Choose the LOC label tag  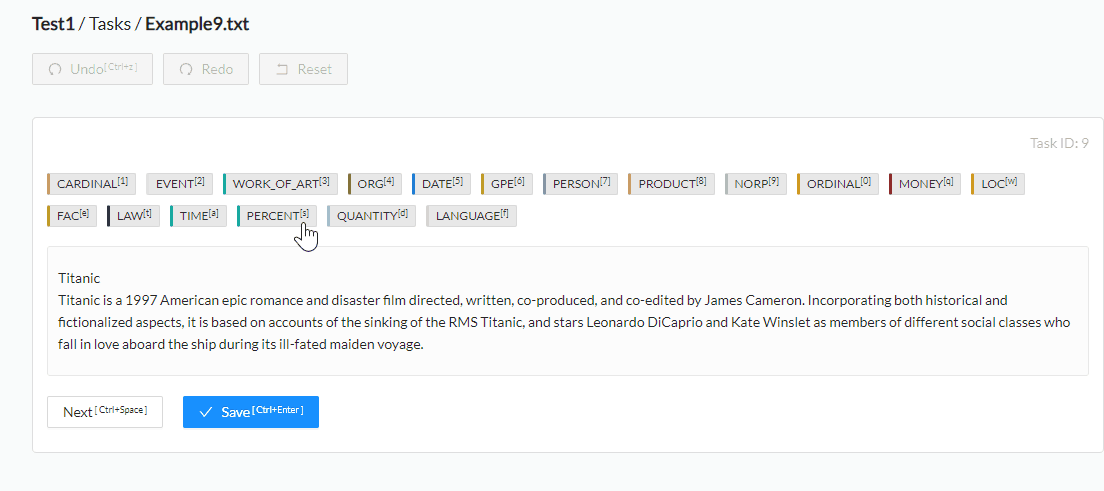pyautogui.click(x=998, y=184)
